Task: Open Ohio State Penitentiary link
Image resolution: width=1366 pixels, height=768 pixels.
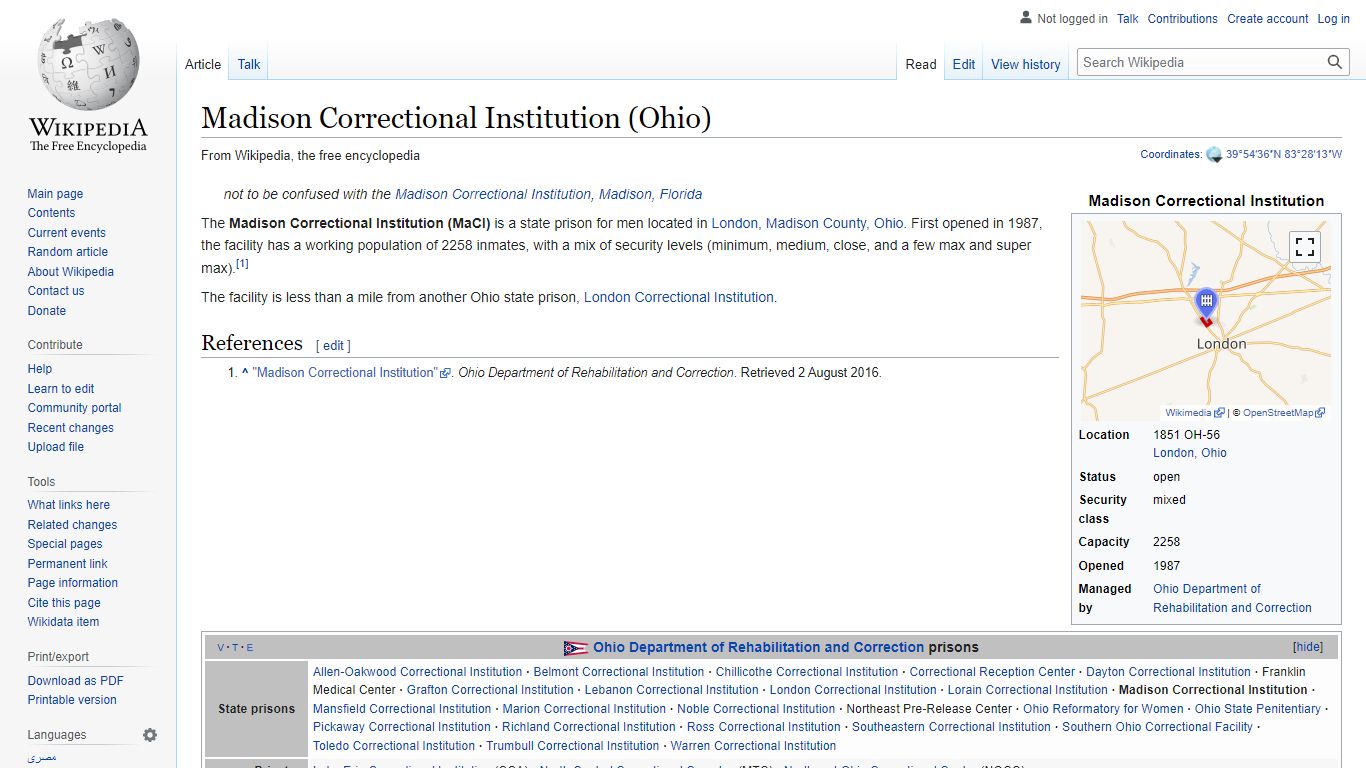Action: [x=1258, y=709]
